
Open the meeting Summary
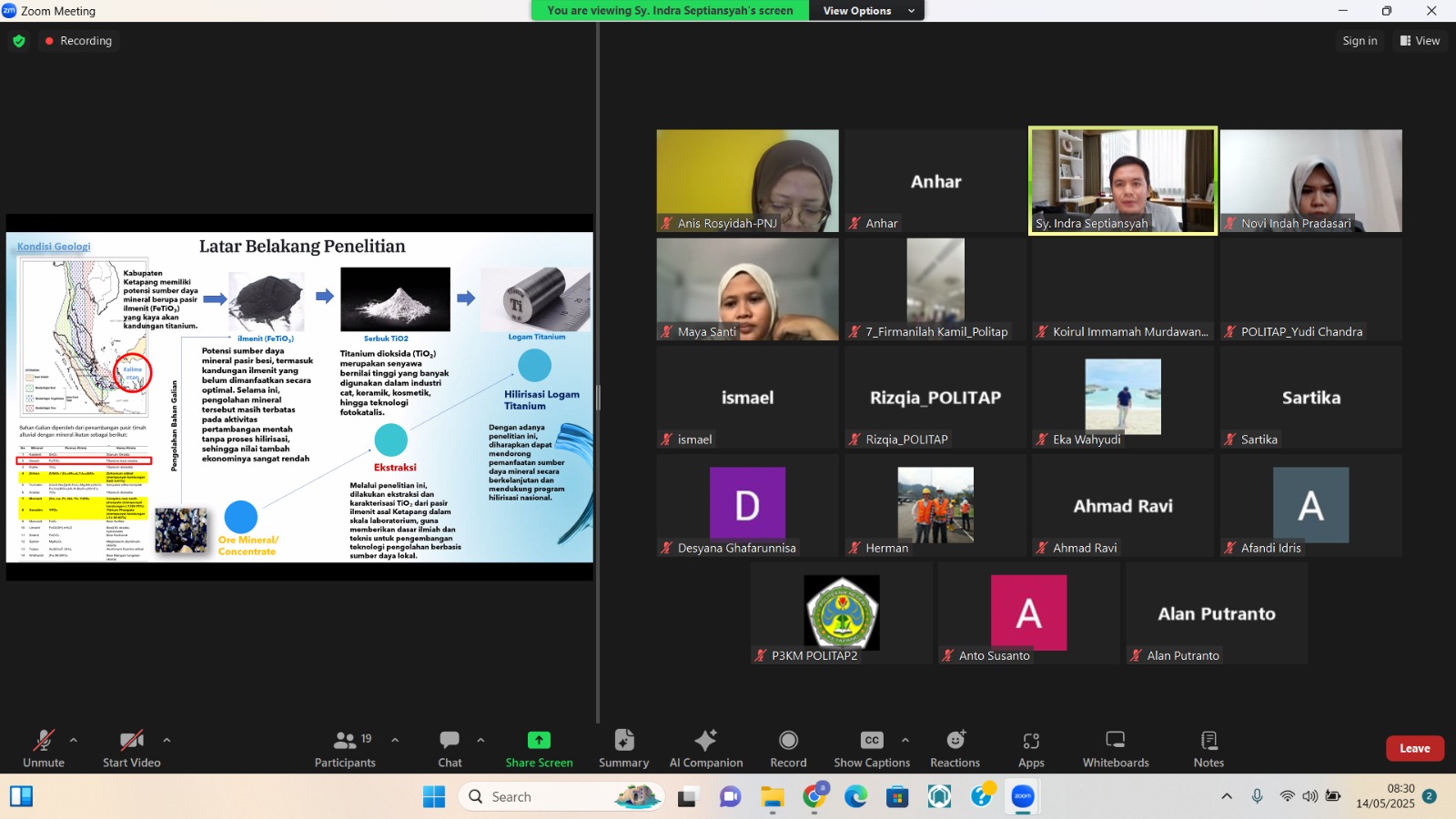pos(623,748)
